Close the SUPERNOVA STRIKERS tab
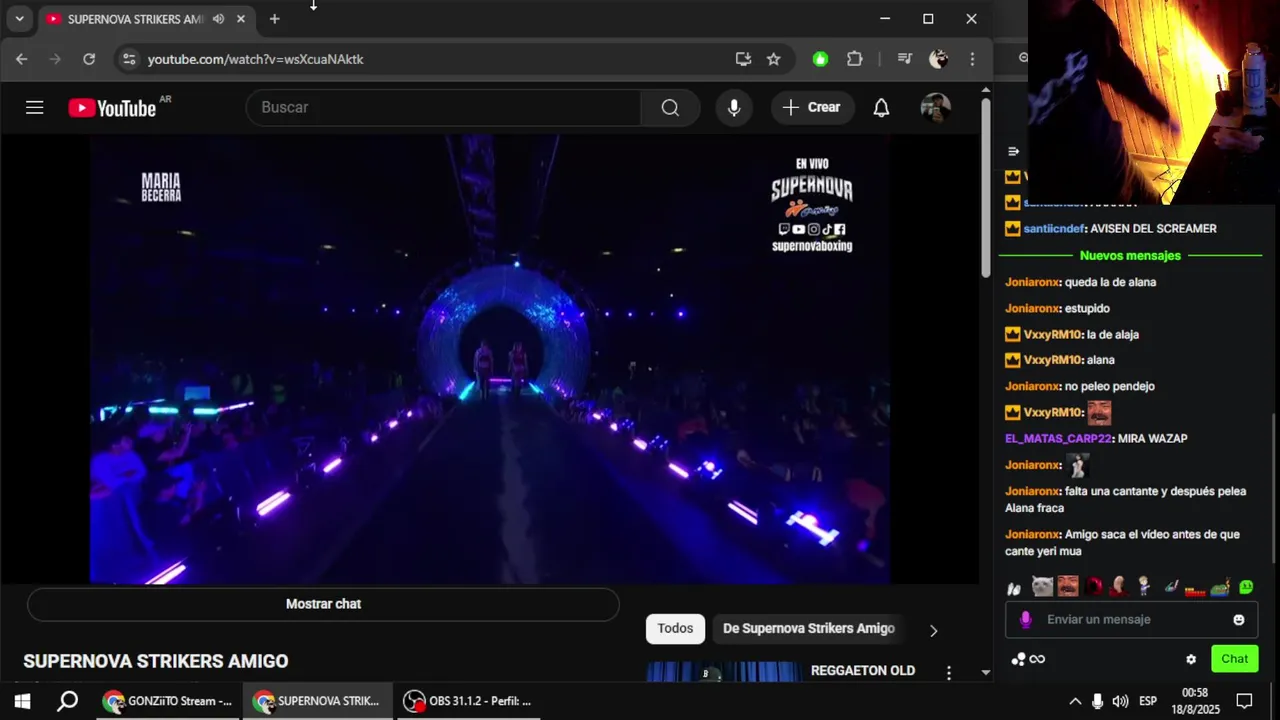Image resolution: width=1280 pixels, height=720 pixels. pos(241,19)
